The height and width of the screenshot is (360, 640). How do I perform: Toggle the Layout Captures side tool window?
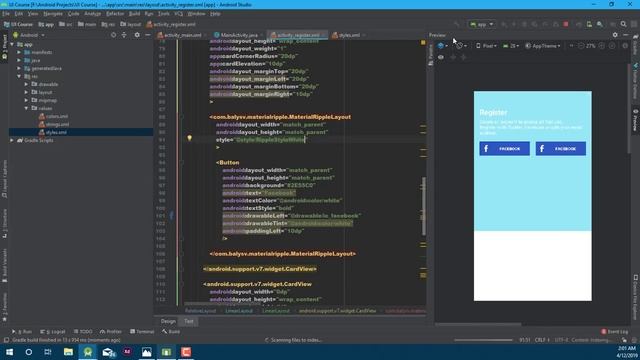(4, 179)
